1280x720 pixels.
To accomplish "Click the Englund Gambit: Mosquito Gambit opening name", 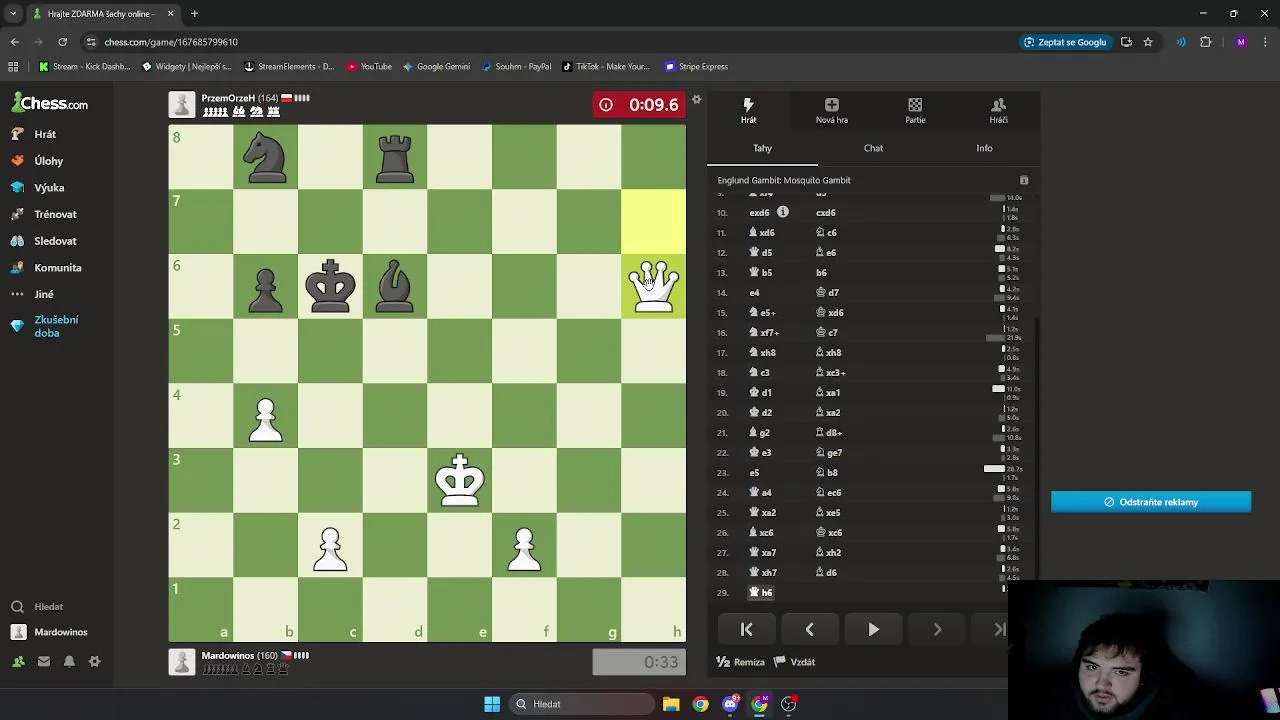I will click(784, 180).
